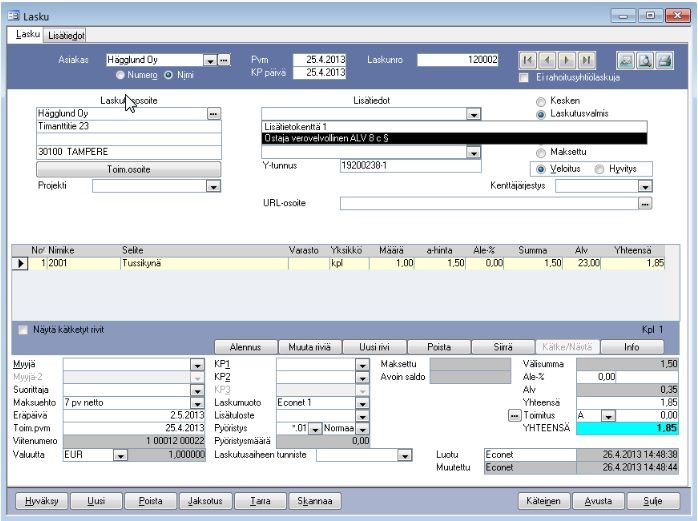Switch to the Lisätiedot tab

66,35
